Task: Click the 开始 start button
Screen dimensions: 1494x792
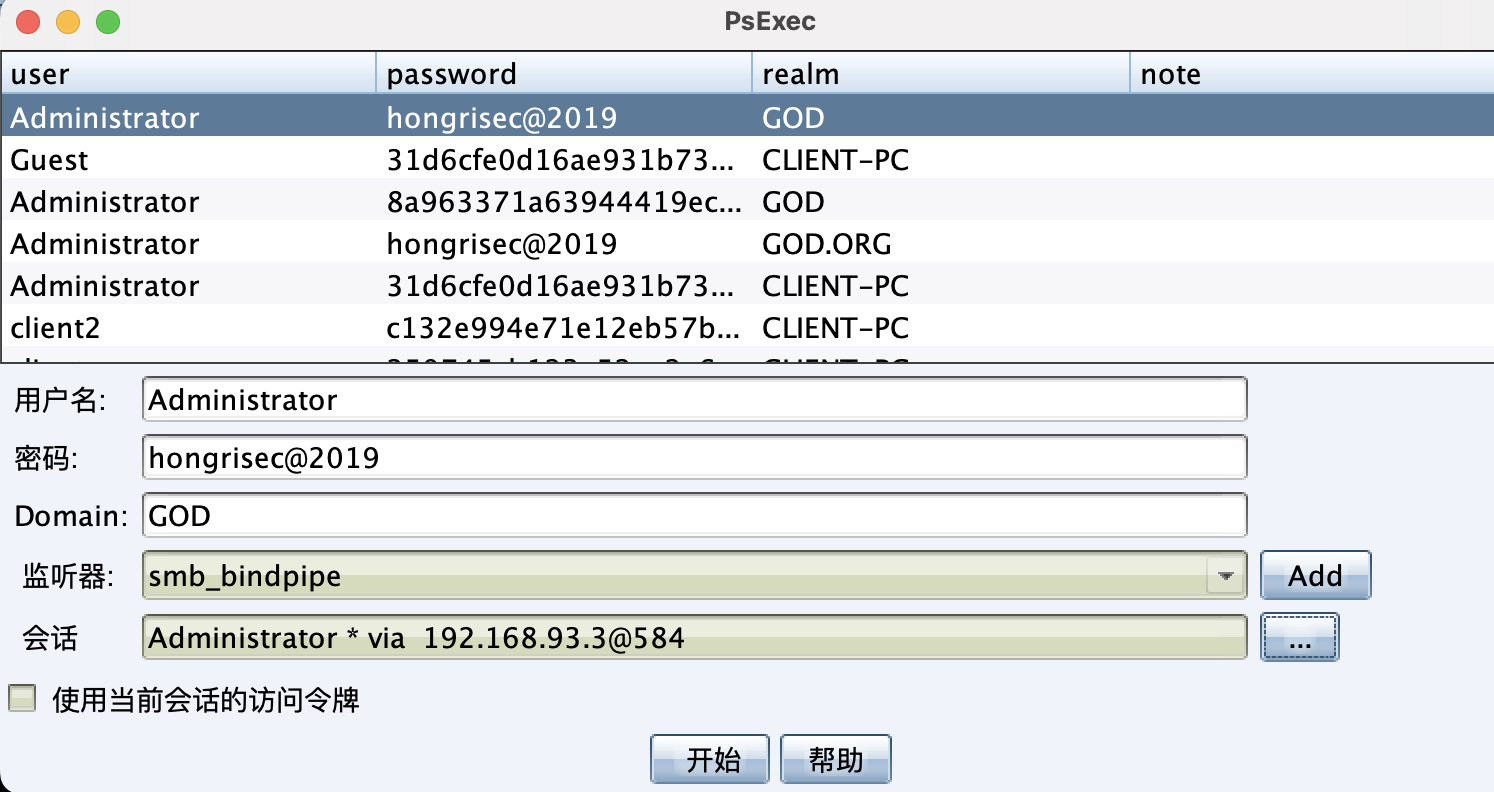Action: [x=709, y=760]
